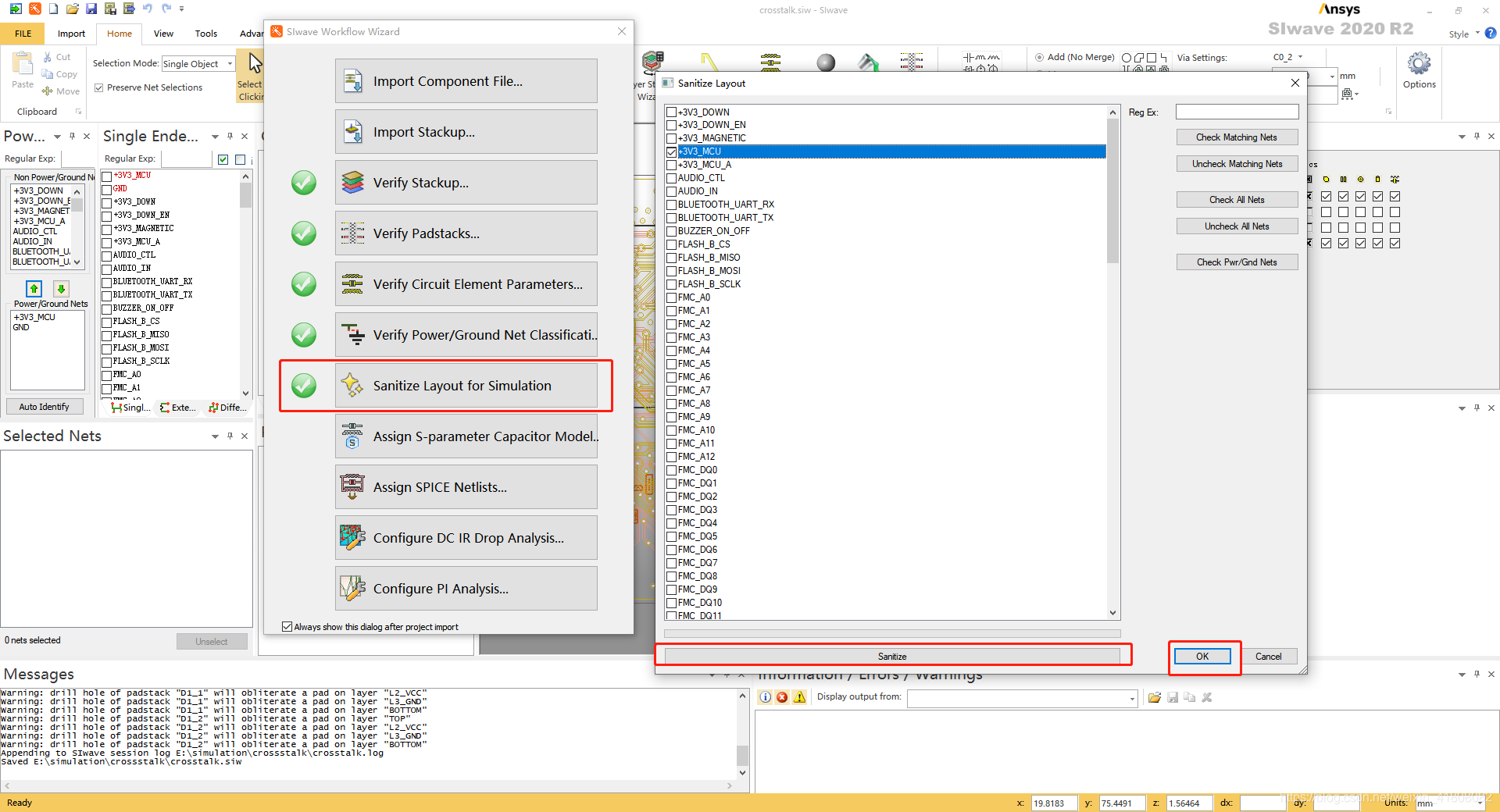Click the blue help question mark icon
1500x812 pixels.
[x=1491, y=34]
